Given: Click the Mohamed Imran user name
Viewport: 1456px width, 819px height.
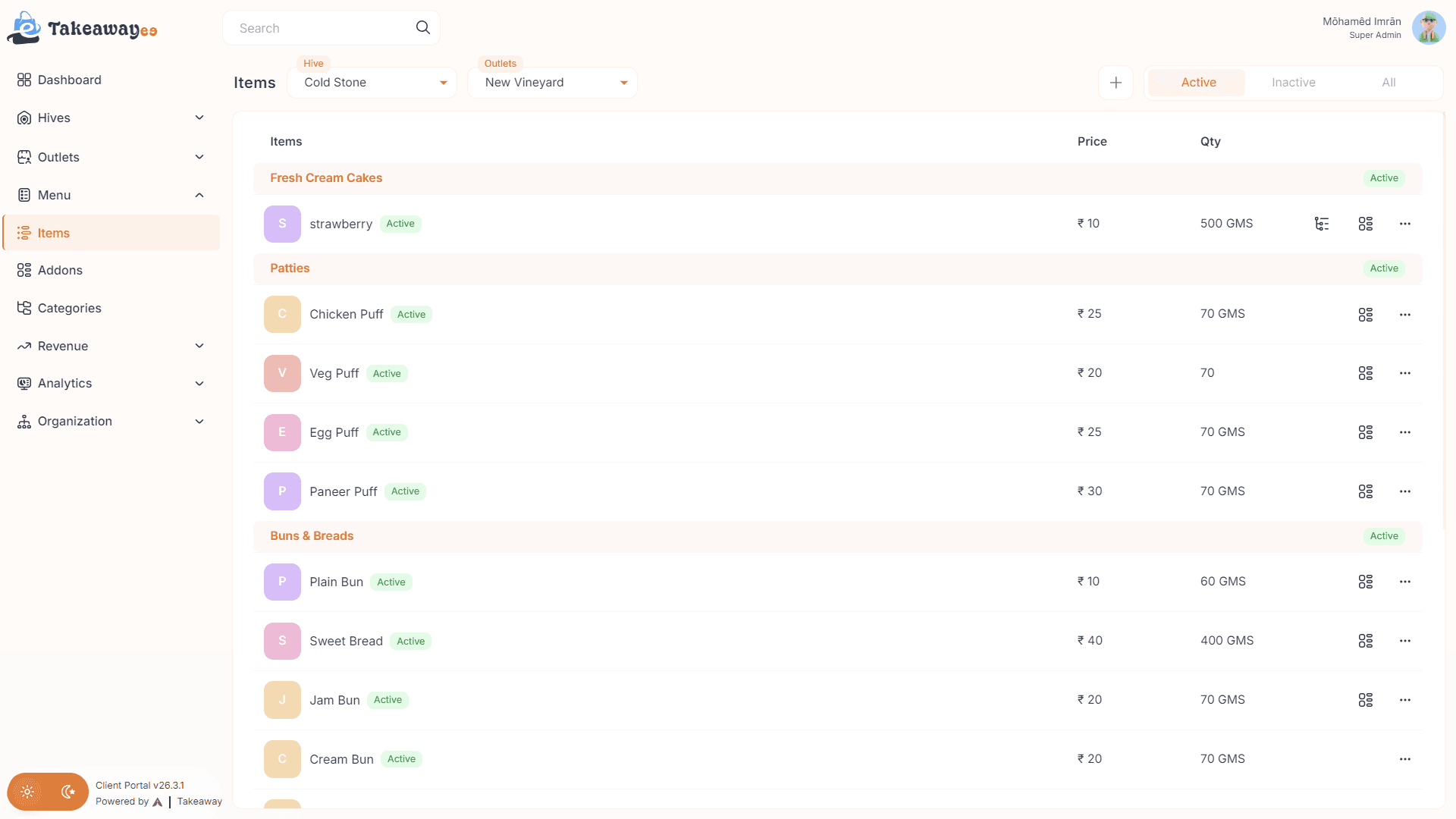Looking at the screenshot, I should (1361, 21).
